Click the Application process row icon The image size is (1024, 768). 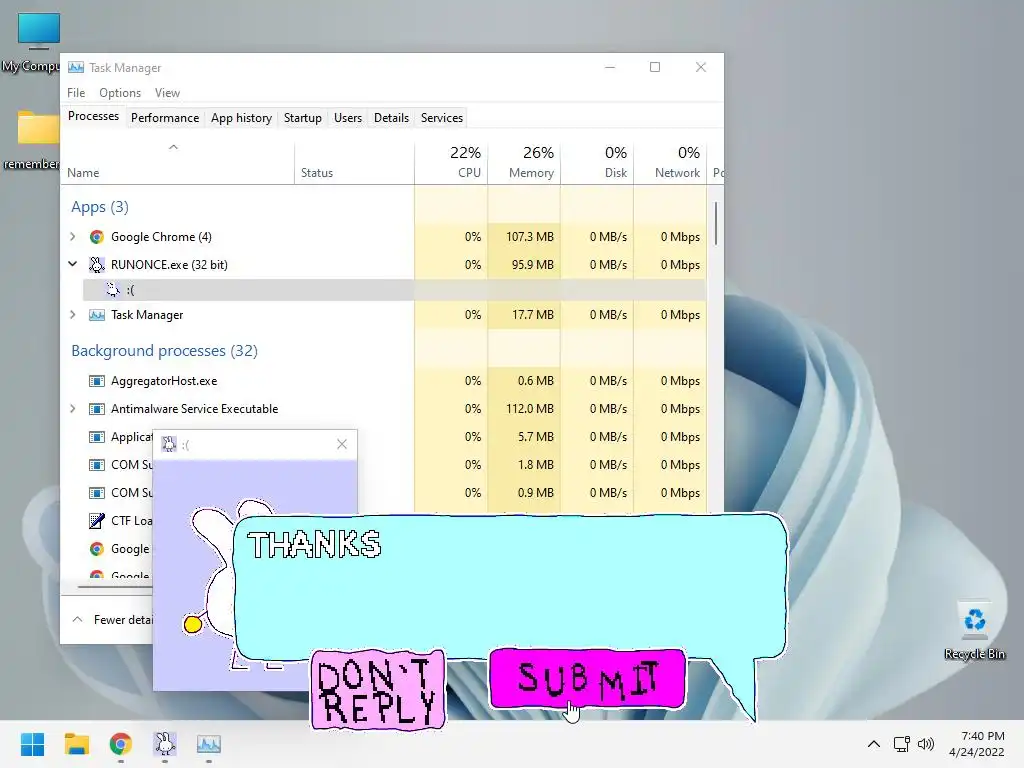pyautogui.click(x=97, y=437)
